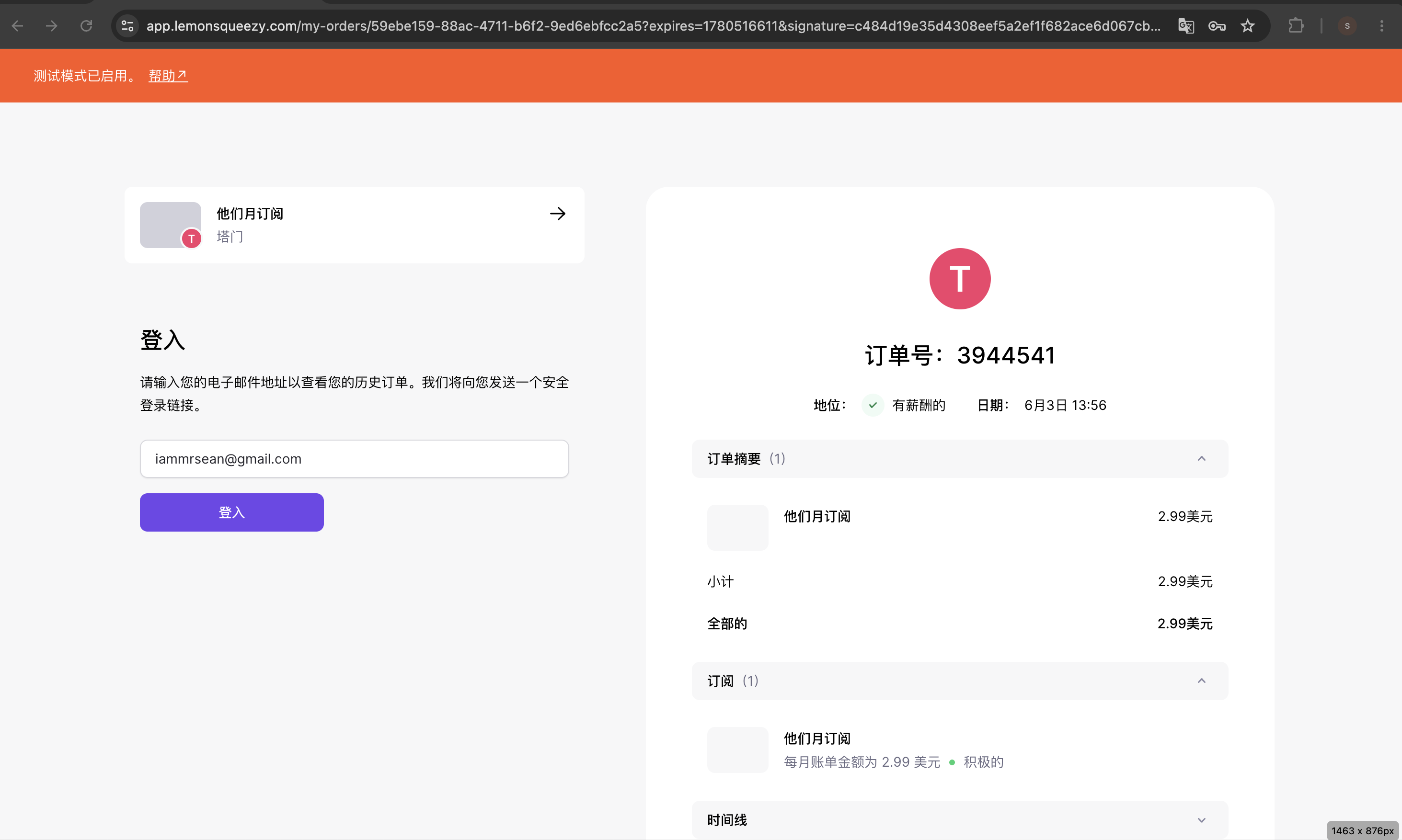This screenshot has width=1402, height=840.
Task: Click the purple 登入 button
Action: tap(231, 512)
